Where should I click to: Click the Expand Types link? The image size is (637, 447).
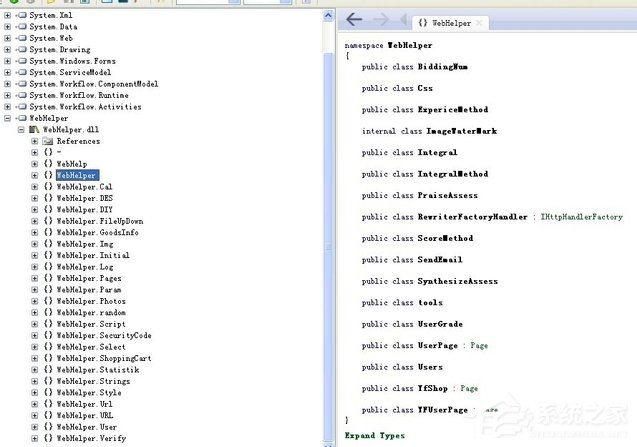point(375,436)
